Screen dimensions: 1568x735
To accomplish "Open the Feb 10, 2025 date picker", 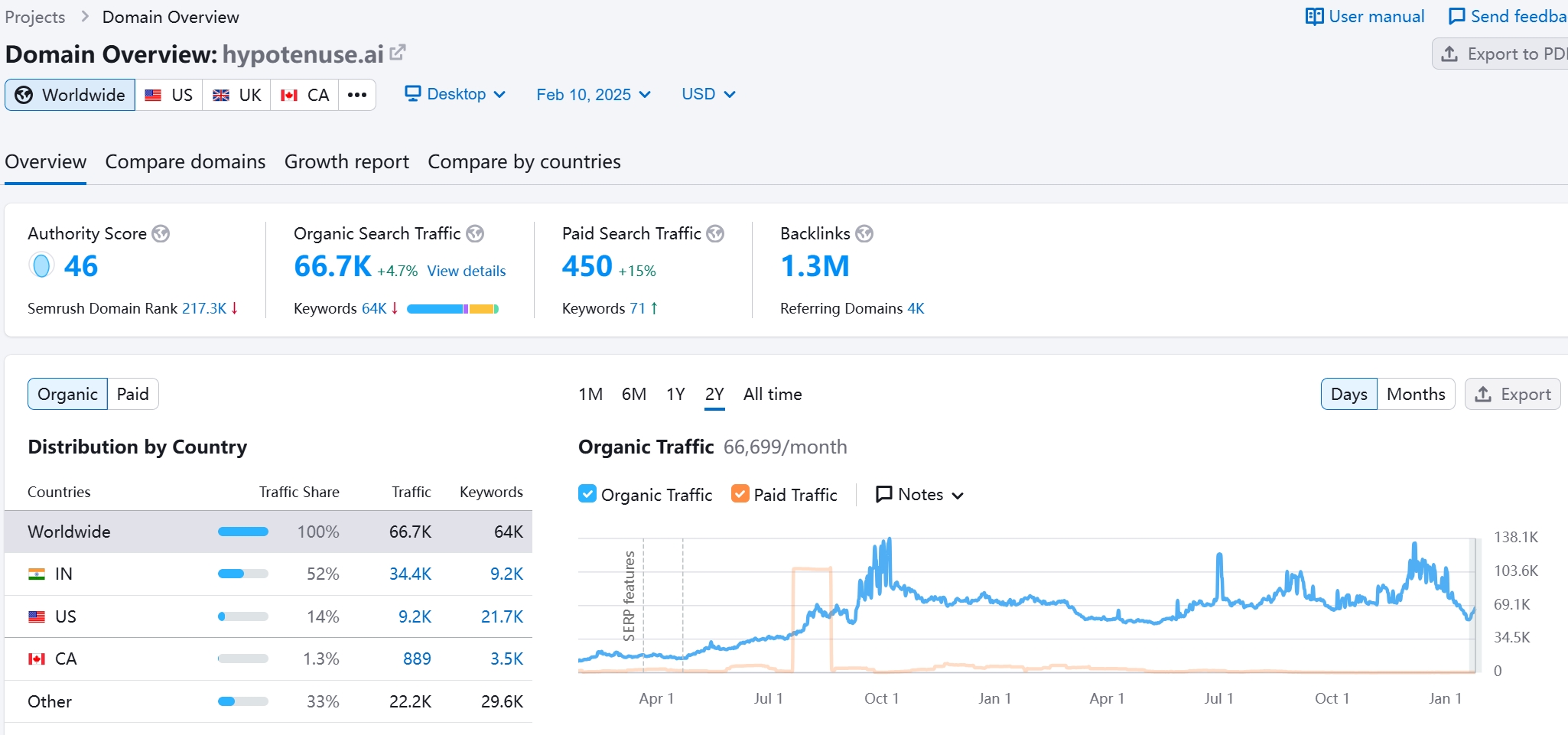I will coord(593,95).
